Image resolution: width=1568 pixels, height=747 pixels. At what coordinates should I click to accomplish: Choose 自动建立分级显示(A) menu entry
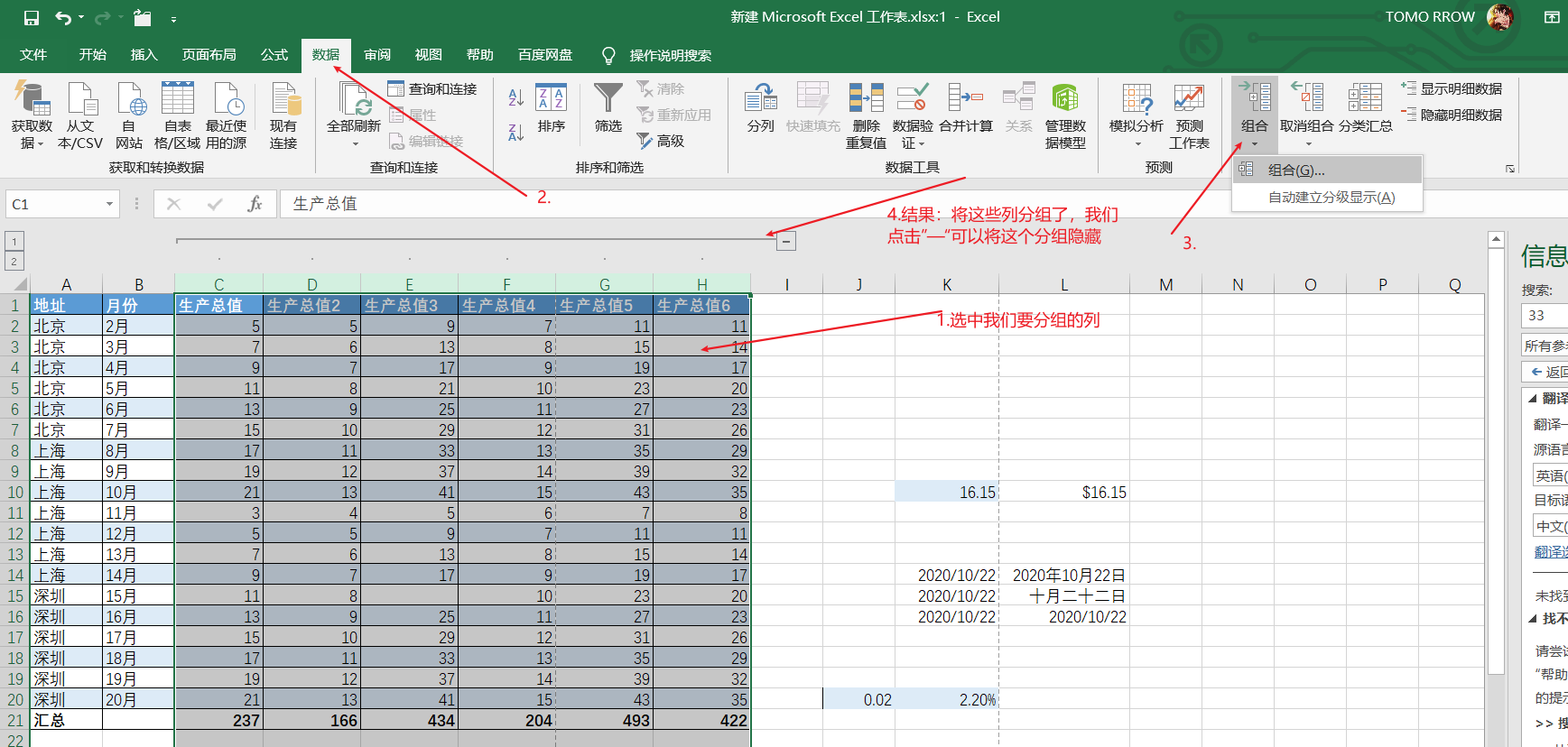coord(1327,197)
